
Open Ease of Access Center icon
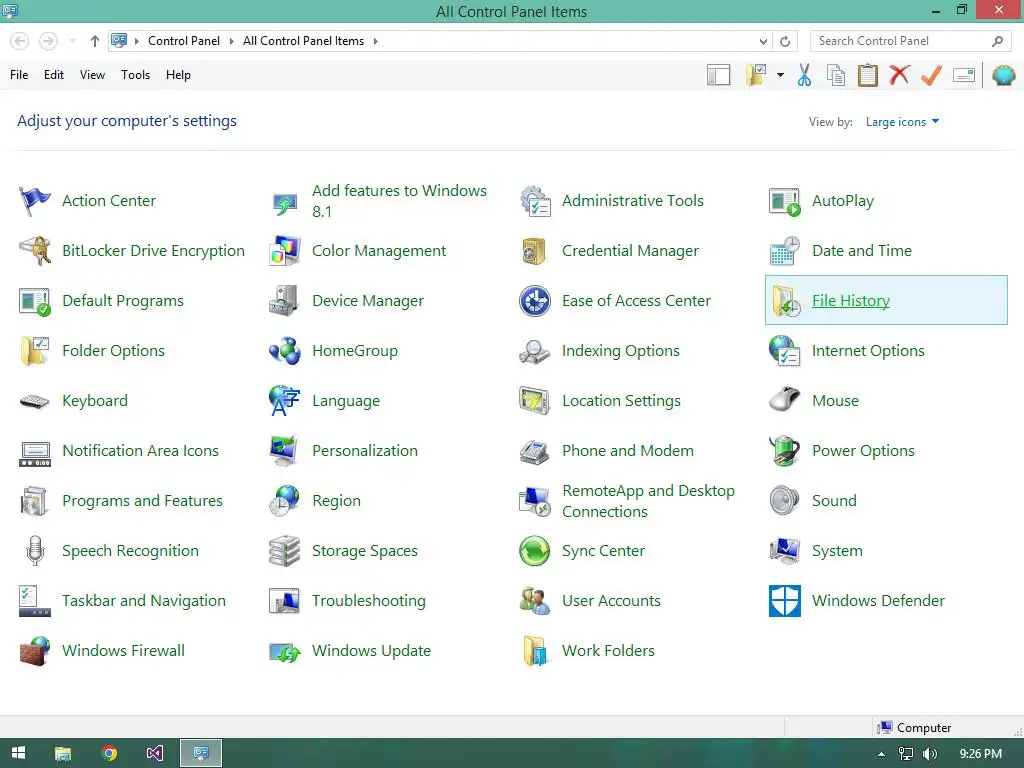[535, 300]
